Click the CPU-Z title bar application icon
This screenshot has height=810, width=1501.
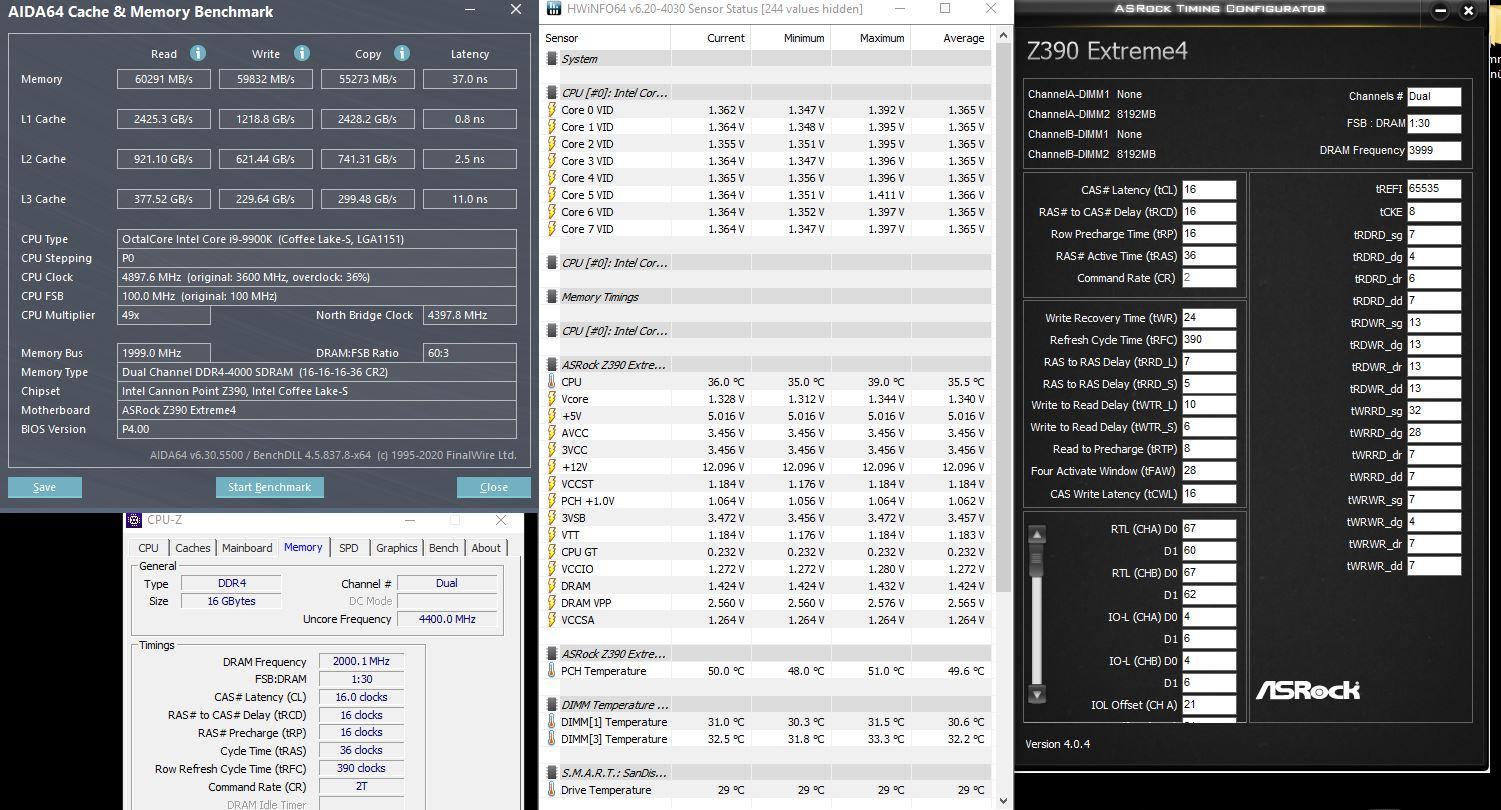[x=135, y=520]
